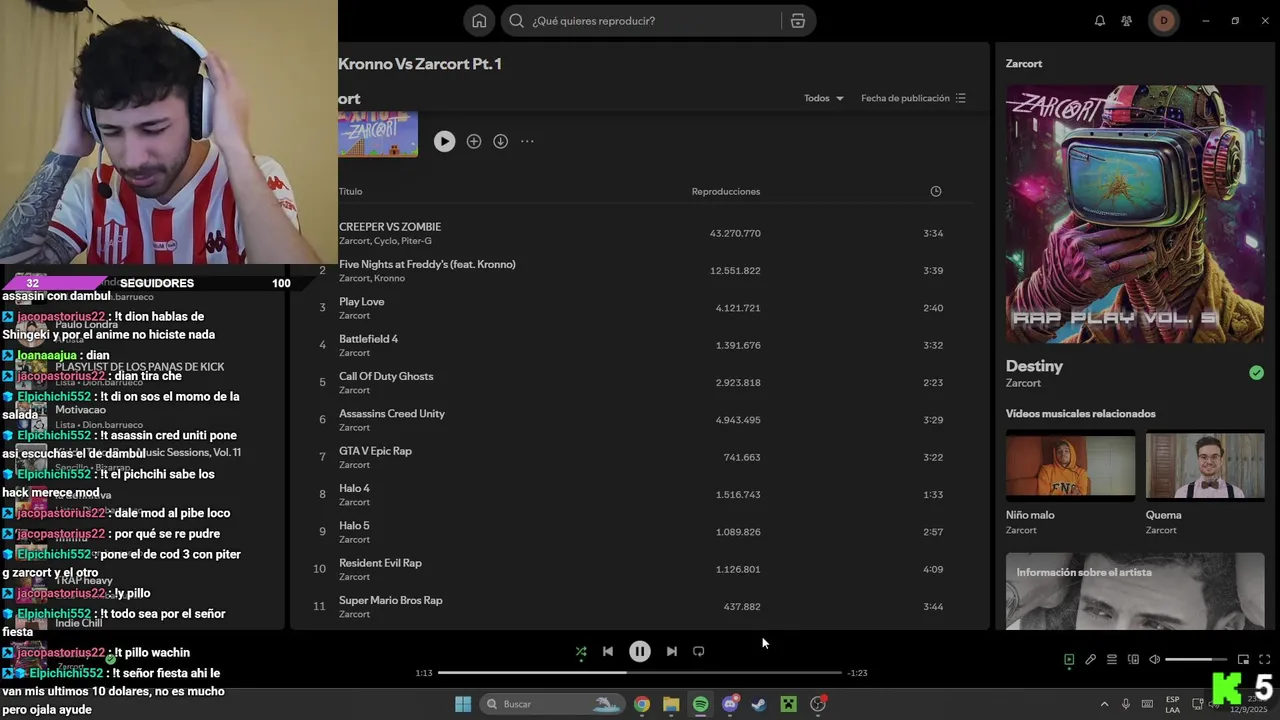Open Piter-G artist link
This screenshot has width=1280, height=720.
[x=416, y=241]
